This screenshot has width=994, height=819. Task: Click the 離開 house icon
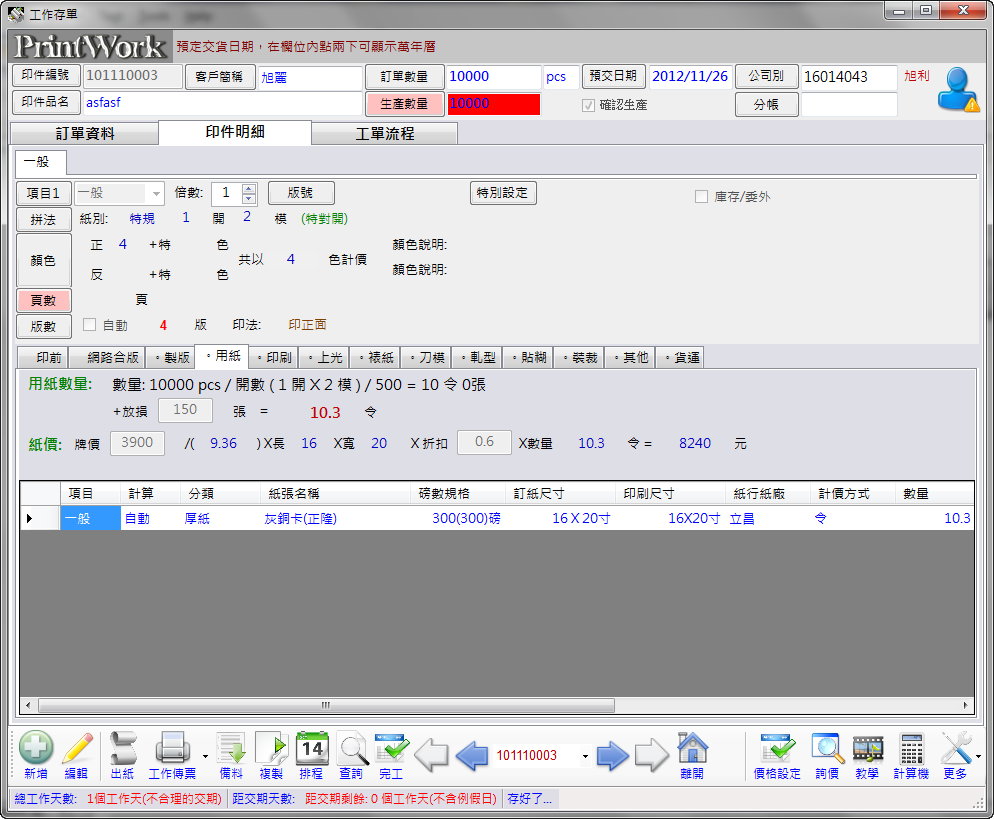click(x=692, y=748)
